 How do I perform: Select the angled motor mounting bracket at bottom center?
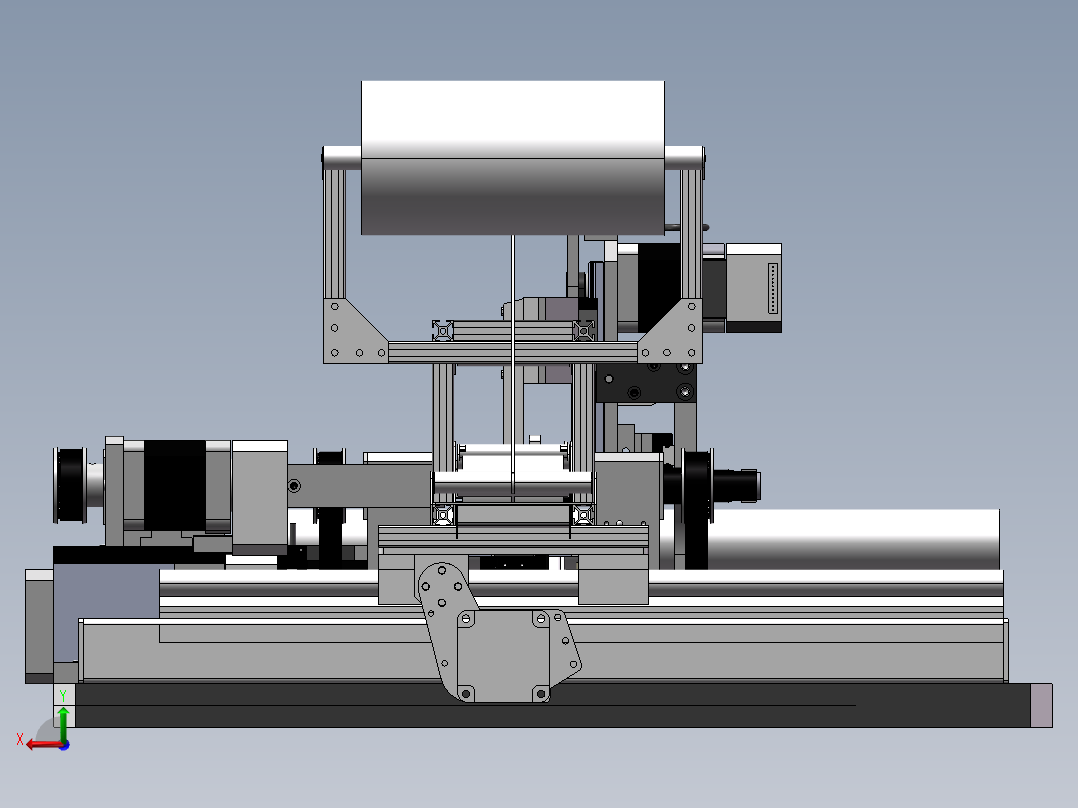[x=498, y=633]
